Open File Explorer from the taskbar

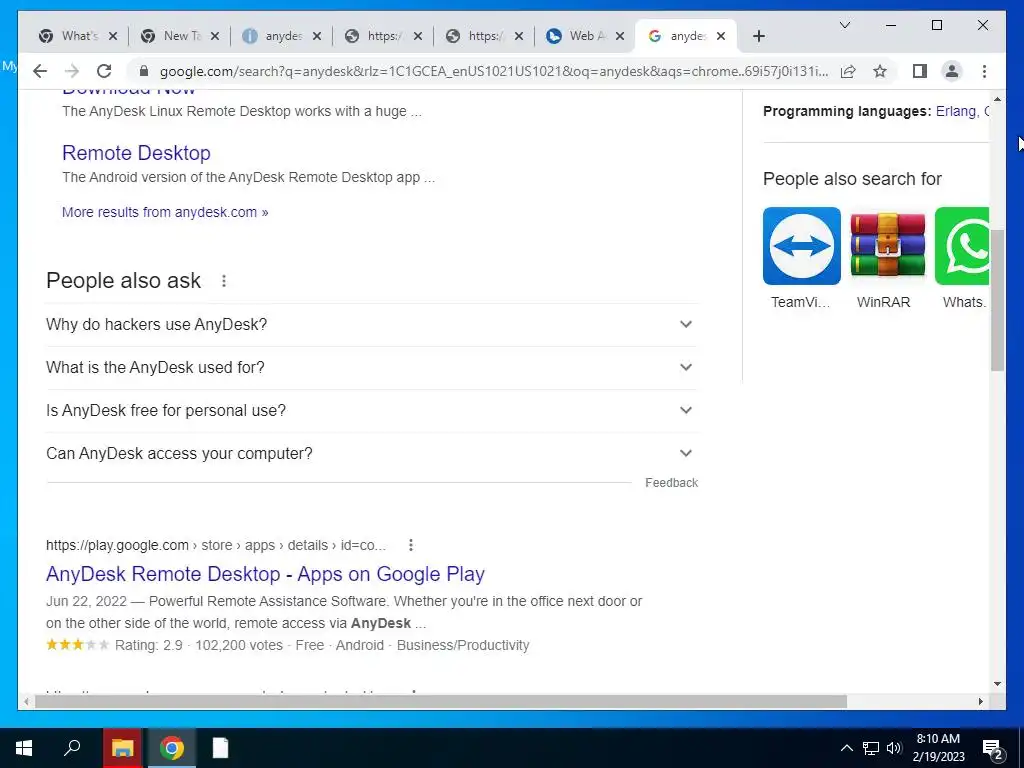[122, 748]
